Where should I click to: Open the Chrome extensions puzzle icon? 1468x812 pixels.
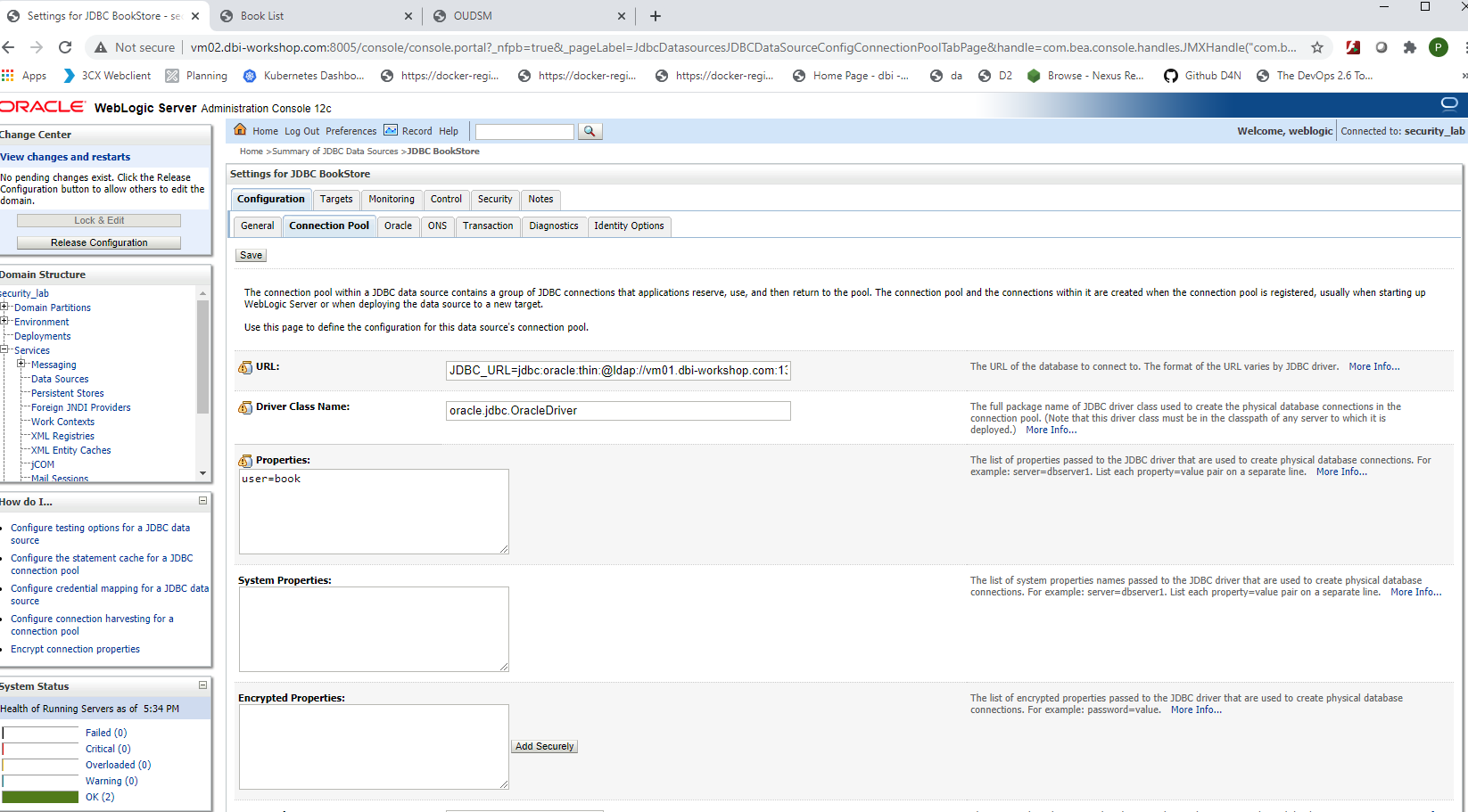(1410, 47)
